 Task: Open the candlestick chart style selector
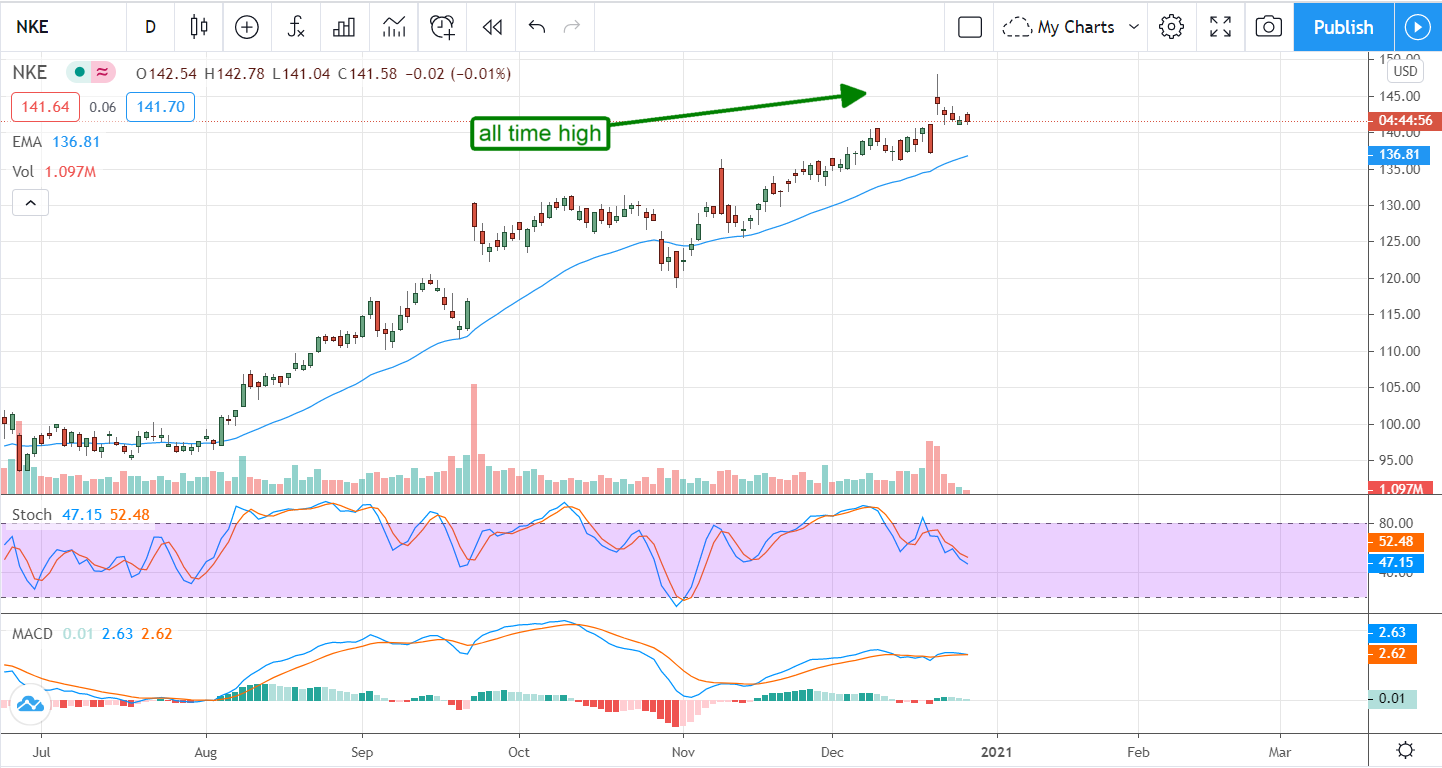(199, 27)
